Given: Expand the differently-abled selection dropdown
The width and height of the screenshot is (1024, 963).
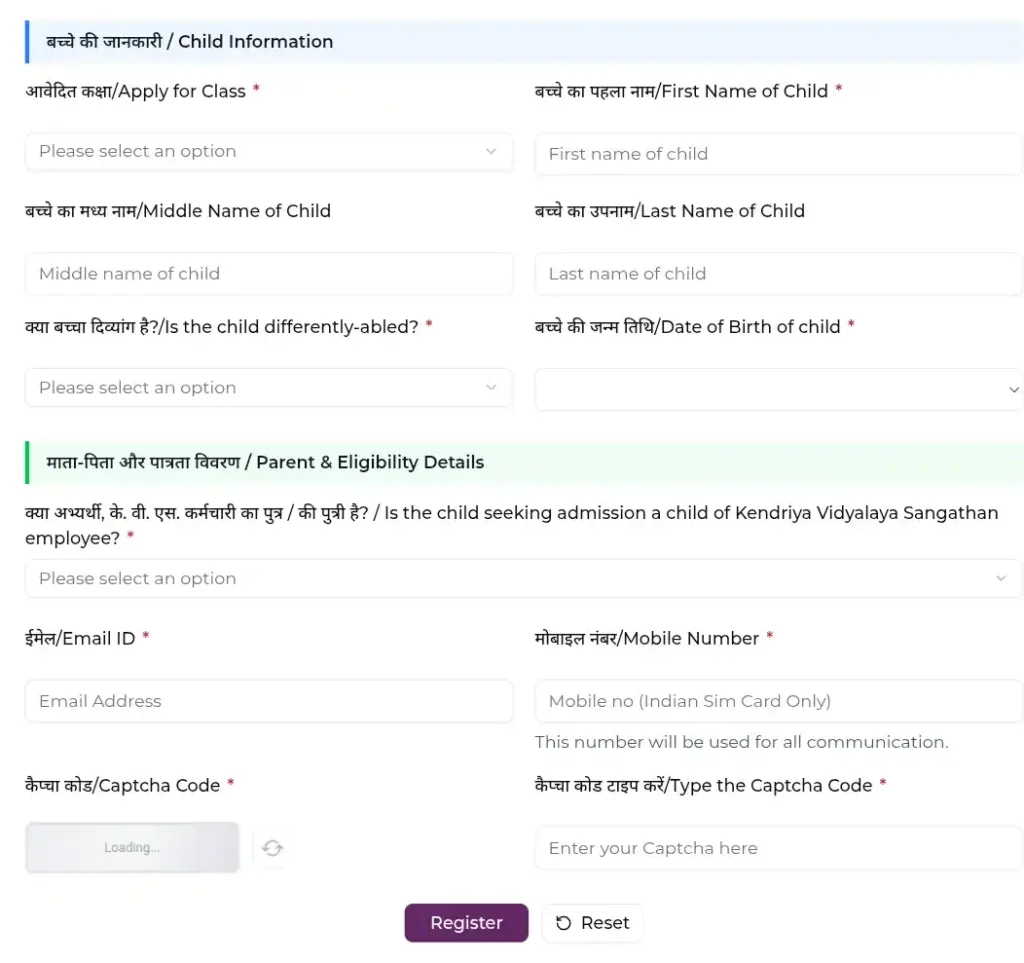Looking at the screenshot, I should click(268, 388).
